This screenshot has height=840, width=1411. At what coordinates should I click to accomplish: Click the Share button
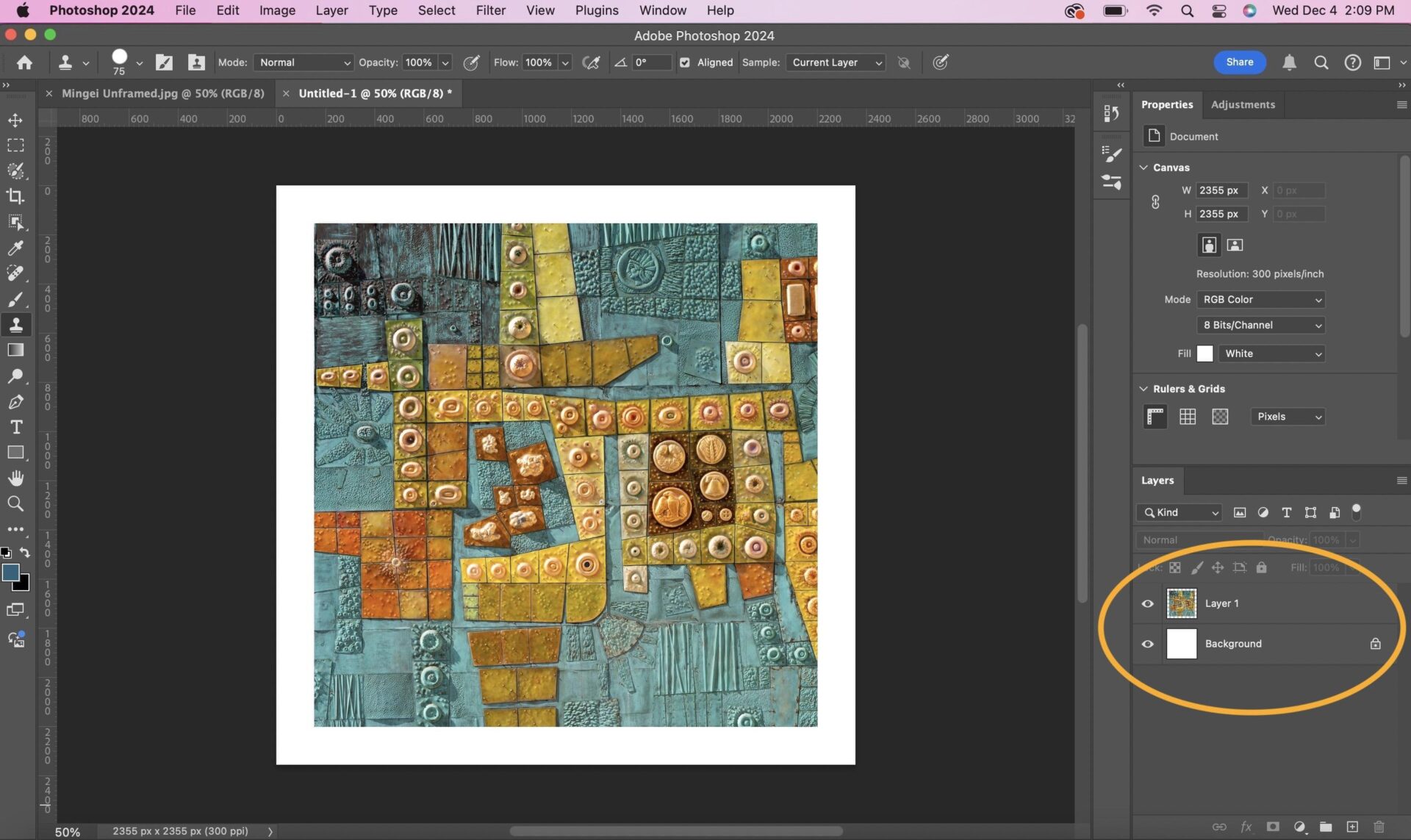point(1239,62)
